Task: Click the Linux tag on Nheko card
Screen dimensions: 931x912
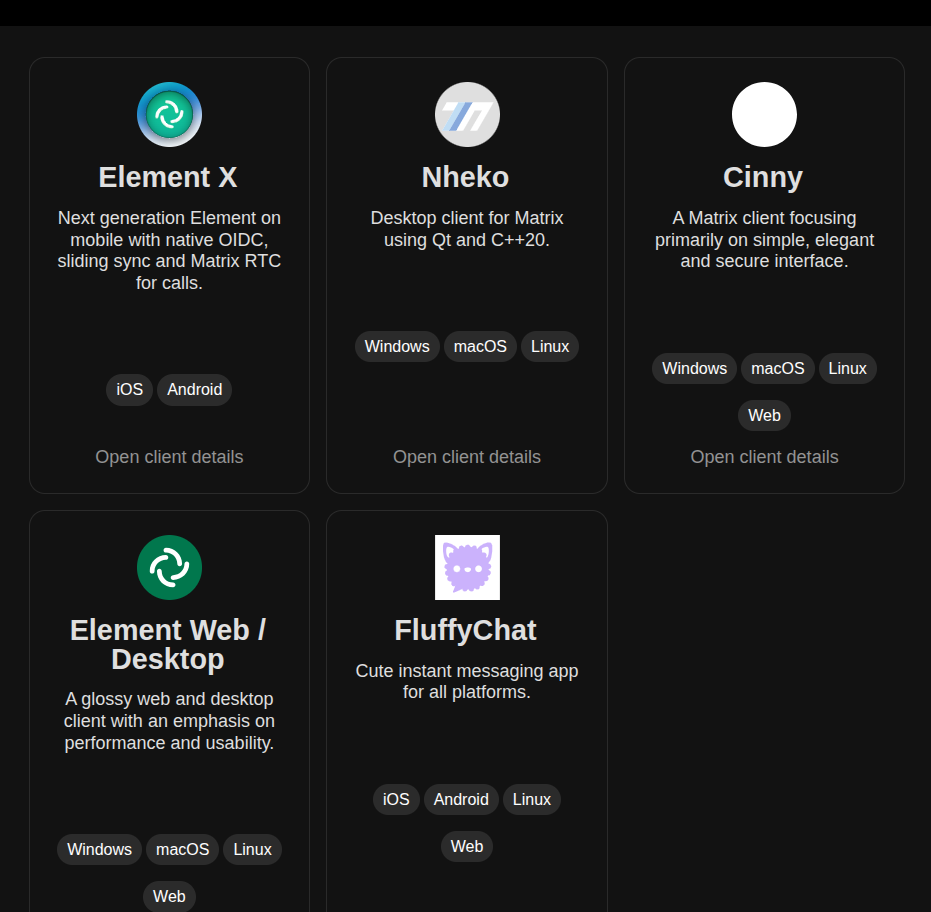Action: (x=550, y=347)
